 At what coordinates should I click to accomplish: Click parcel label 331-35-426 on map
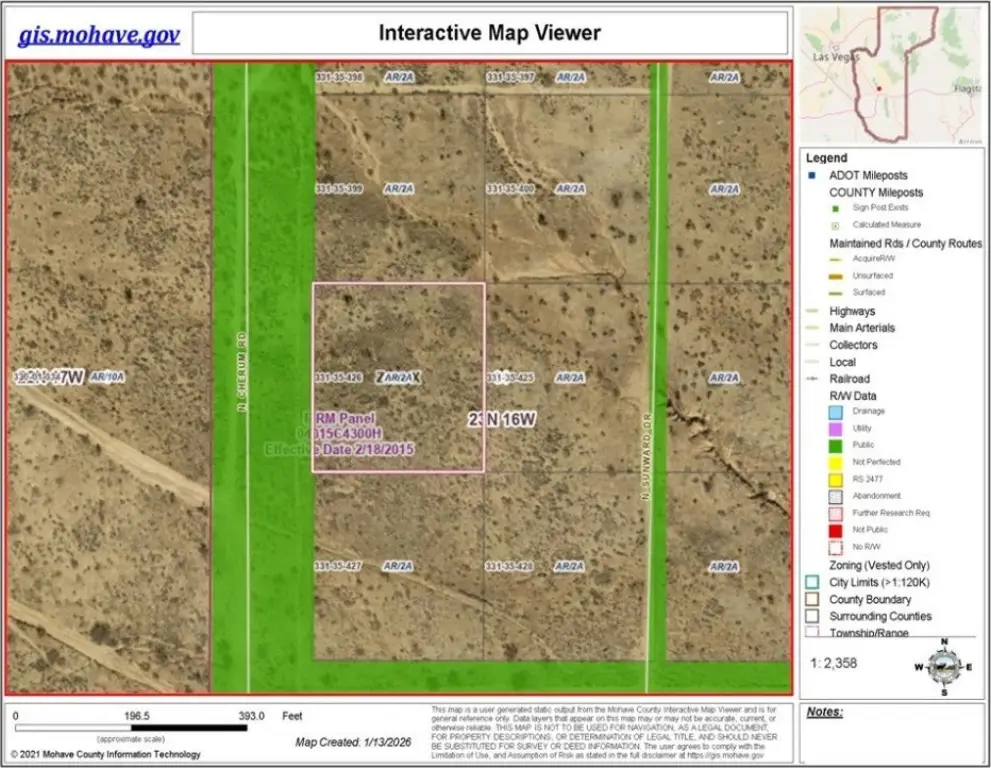[x=338, y=378]
